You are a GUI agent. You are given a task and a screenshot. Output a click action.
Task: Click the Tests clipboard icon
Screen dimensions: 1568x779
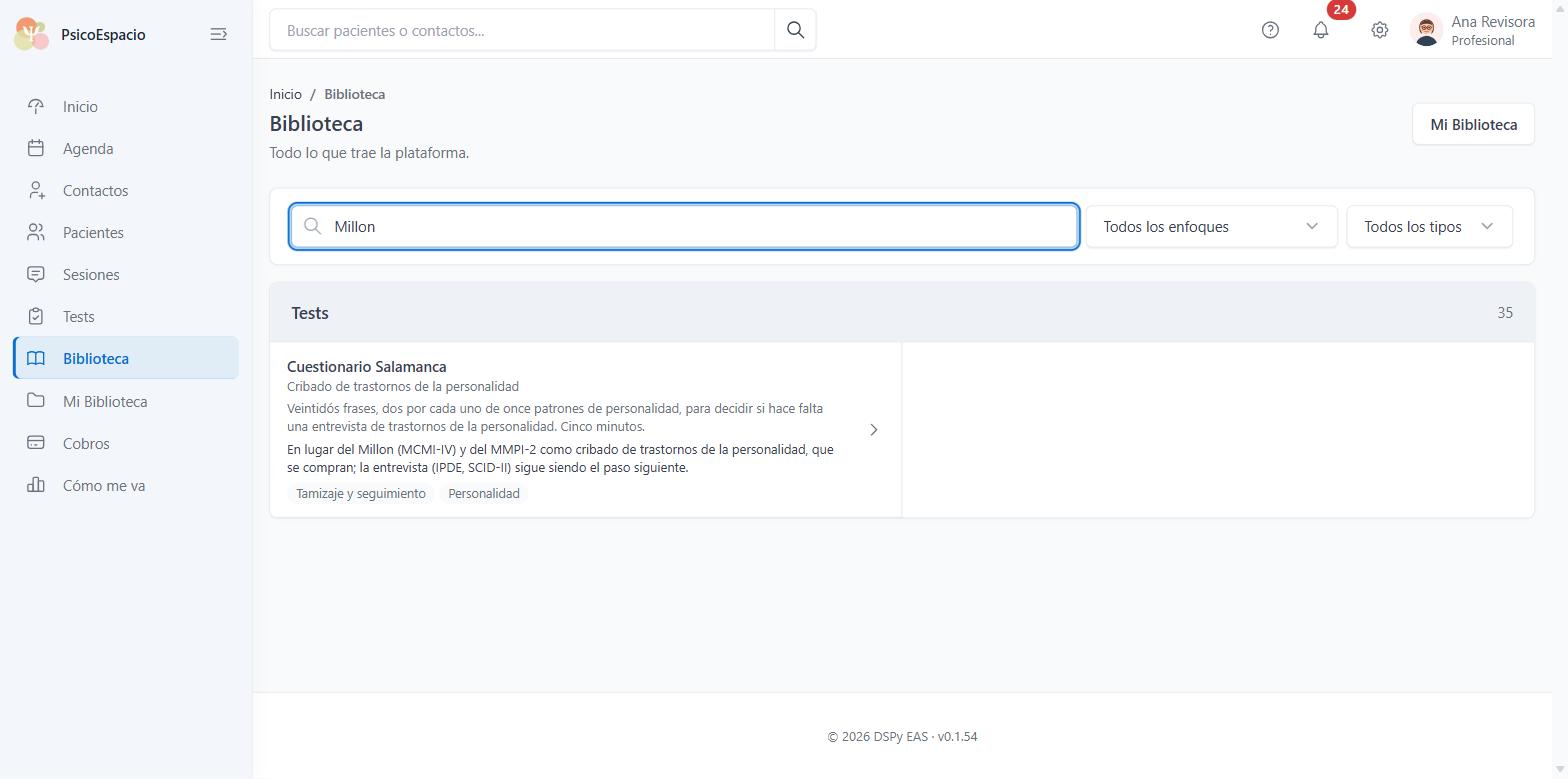point(36,316)
